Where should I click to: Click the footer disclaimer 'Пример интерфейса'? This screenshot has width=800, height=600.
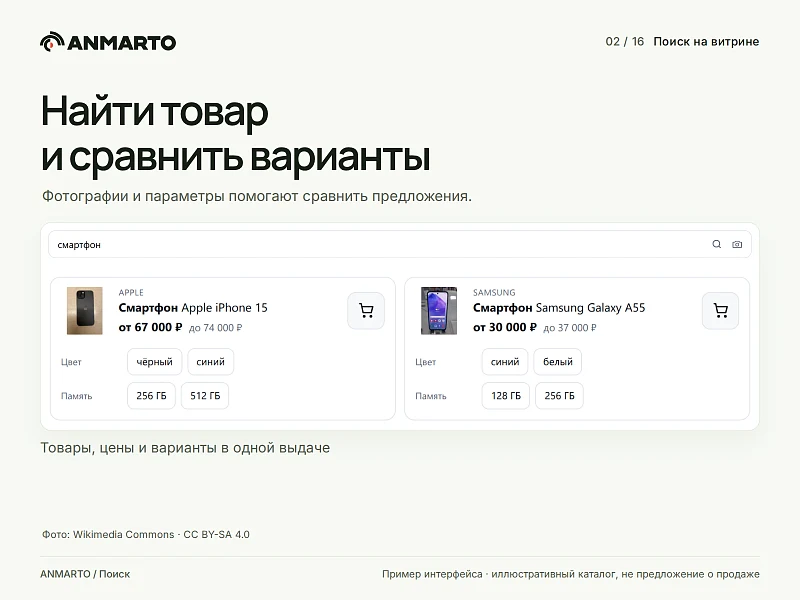(x=432, y=574)
